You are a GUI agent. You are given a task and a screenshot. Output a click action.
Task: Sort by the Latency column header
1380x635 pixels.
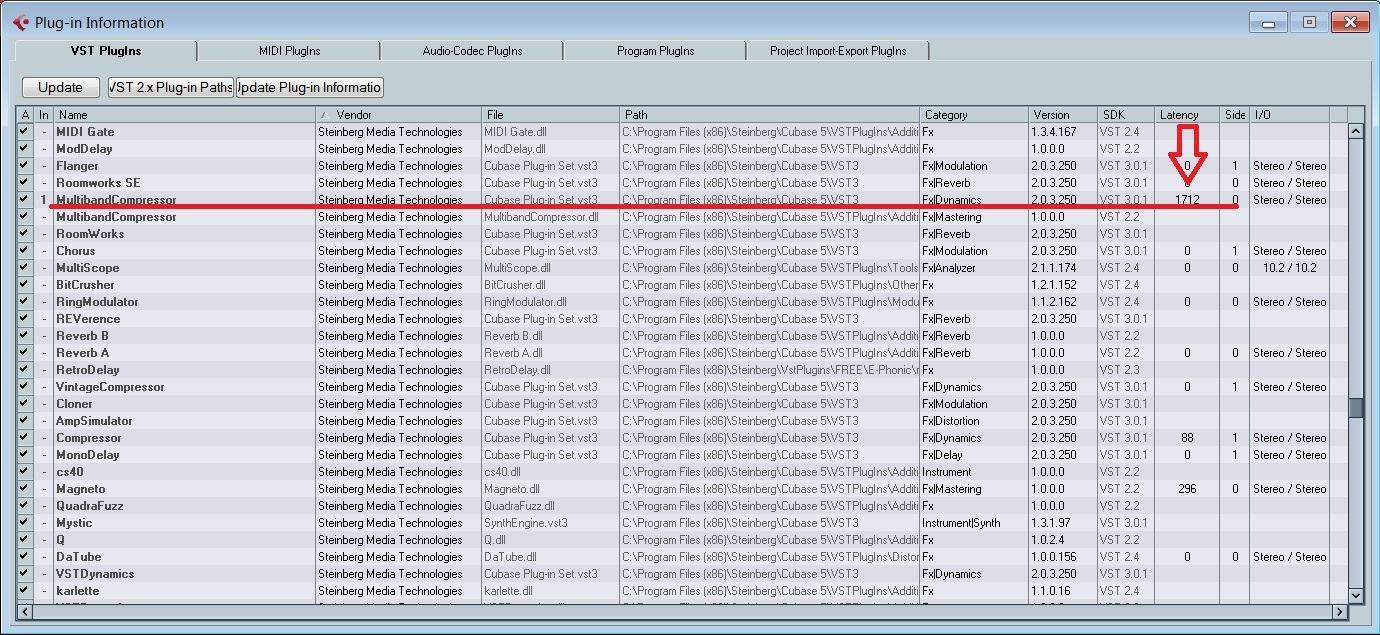click(x=1186, y=115)
